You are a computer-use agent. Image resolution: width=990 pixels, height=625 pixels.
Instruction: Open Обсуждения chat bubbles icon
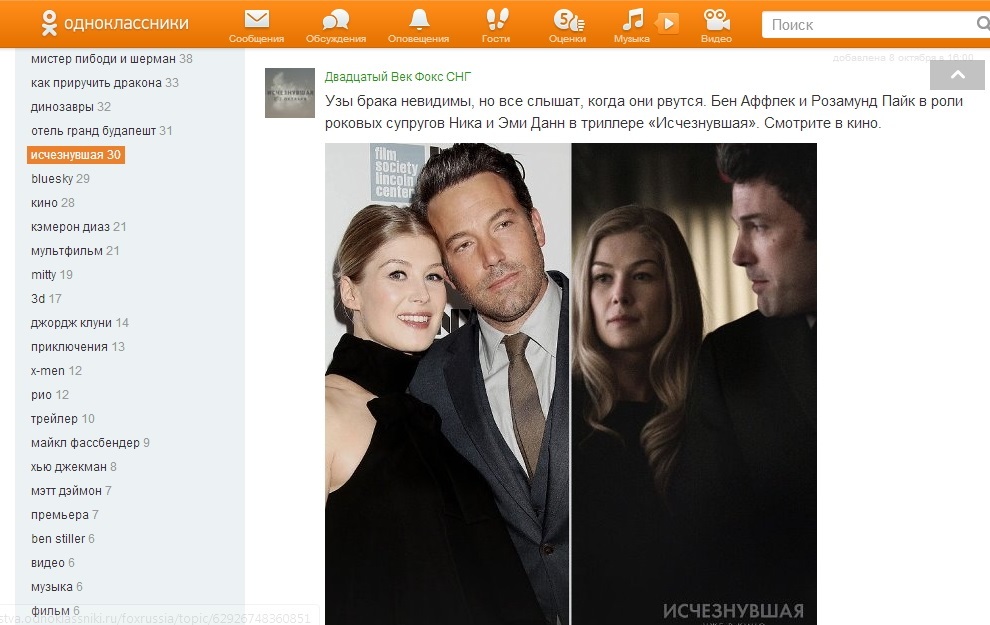[x=335, y=20]
